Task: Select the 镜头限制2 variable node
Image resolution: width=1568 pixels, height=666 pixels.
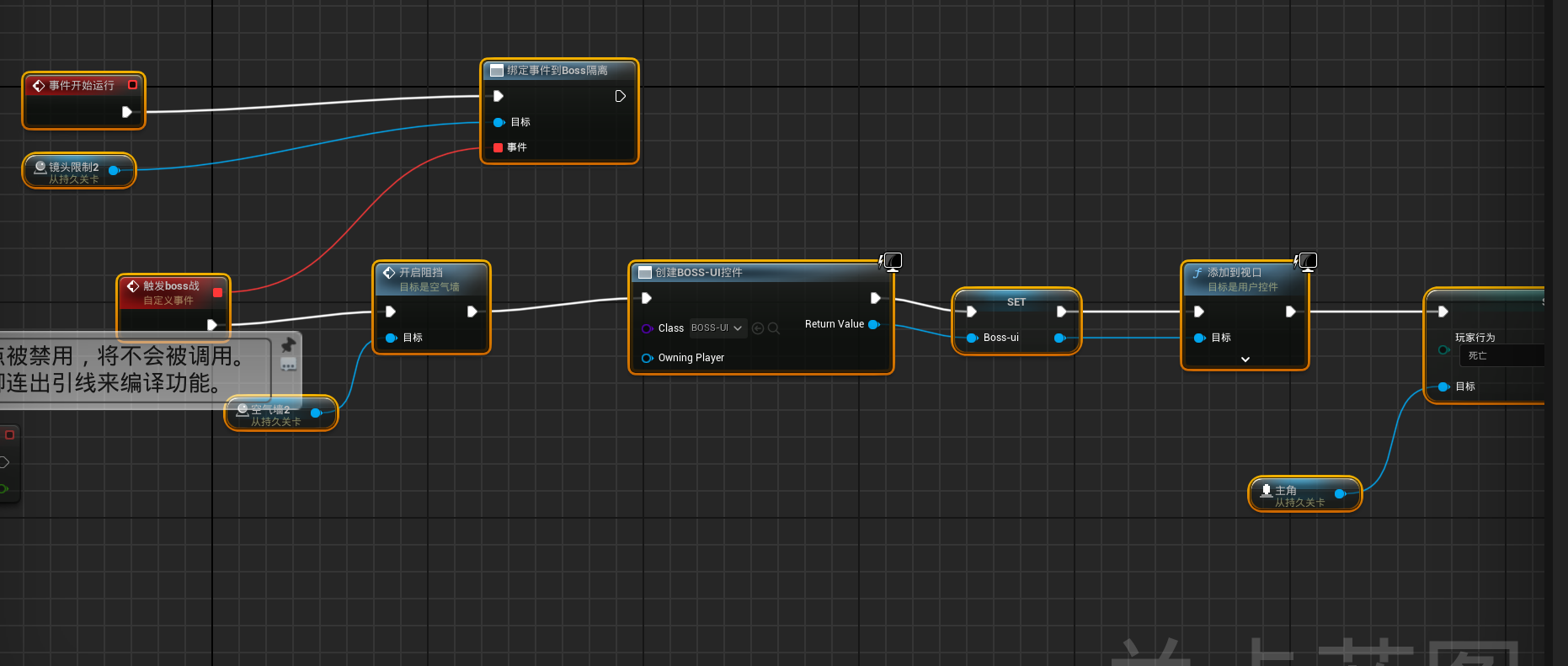Action: (x=78, y=171)
